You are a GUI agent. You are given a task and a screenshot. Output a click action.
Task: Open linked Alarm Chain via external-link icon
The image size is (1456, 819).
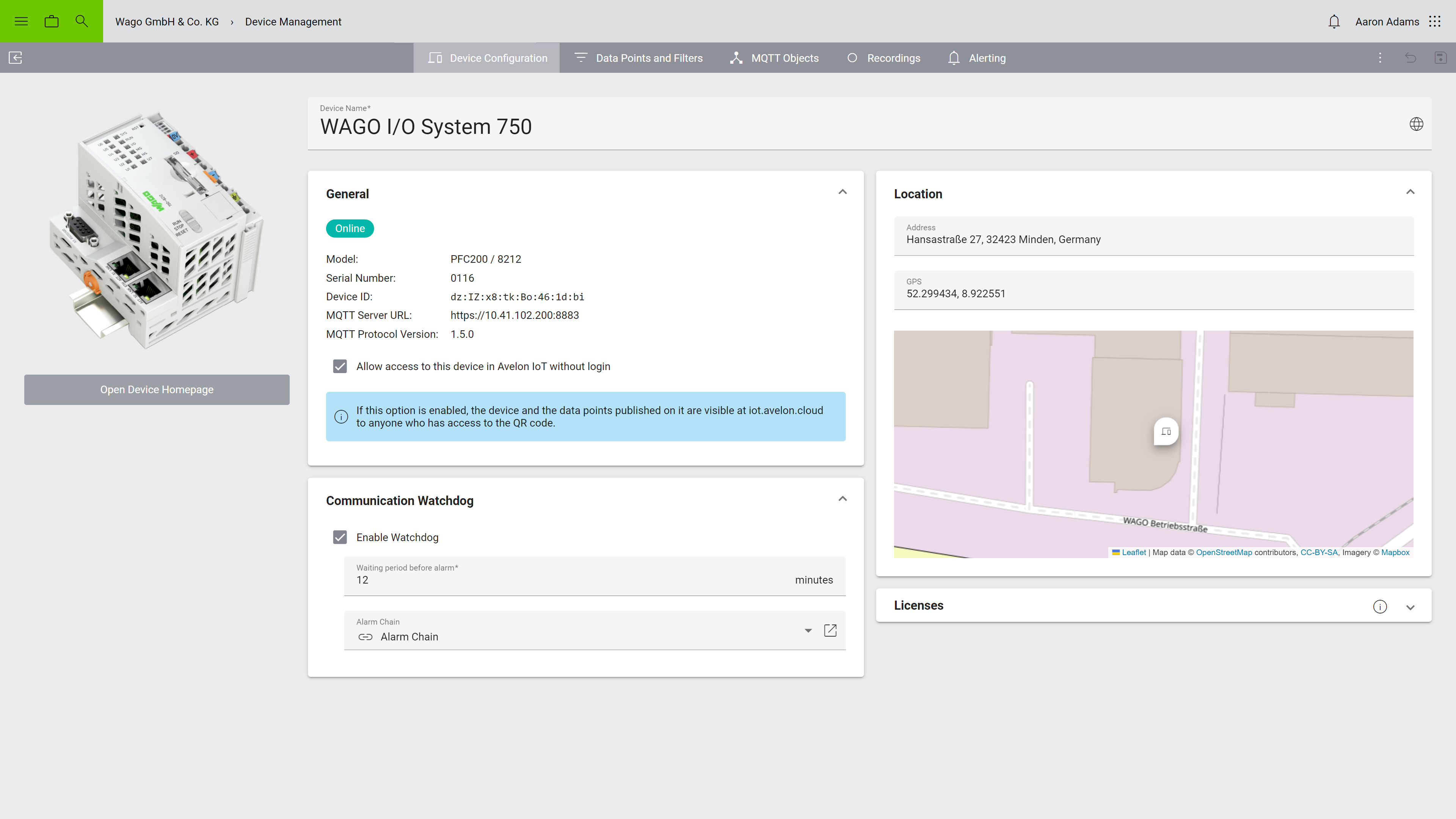[x=830, y=630]
